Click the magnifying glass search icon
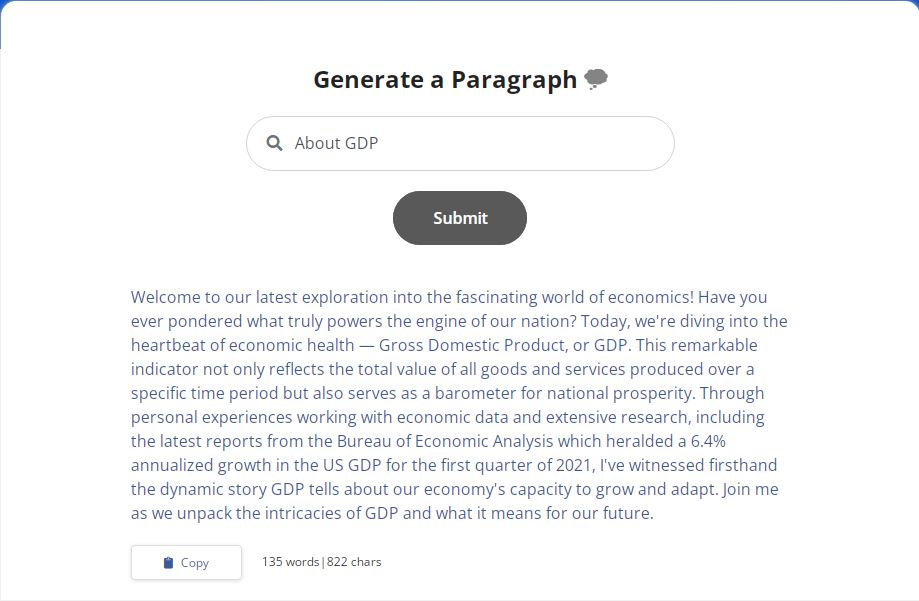This screenshot has width=919, height=601. pos(274,143)
